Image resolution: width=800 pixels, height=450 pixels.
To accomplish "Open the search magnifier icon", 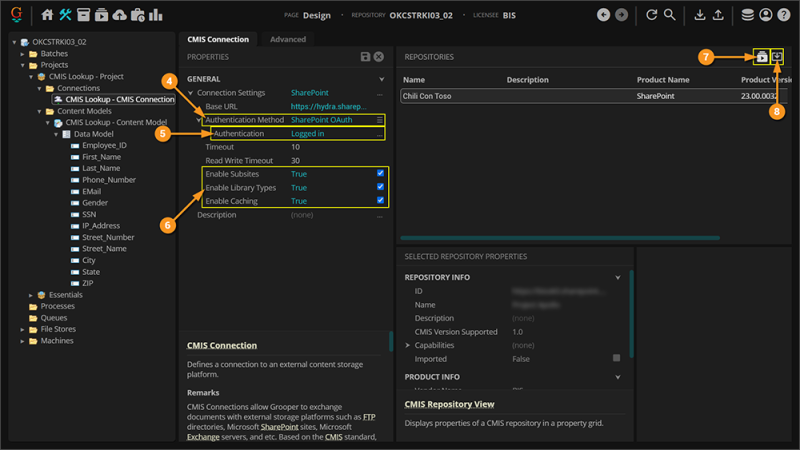I will [670, 15].
